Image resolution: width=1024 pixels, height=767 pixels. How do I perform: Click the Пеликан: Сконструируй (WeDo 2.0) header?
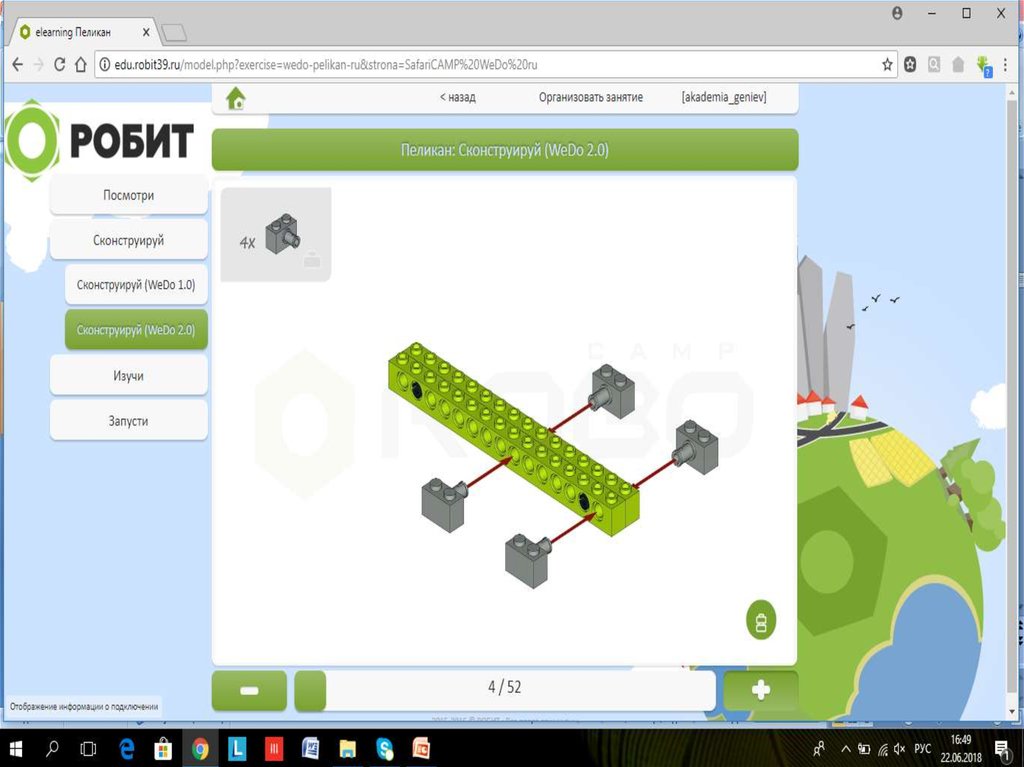point(505,150)
